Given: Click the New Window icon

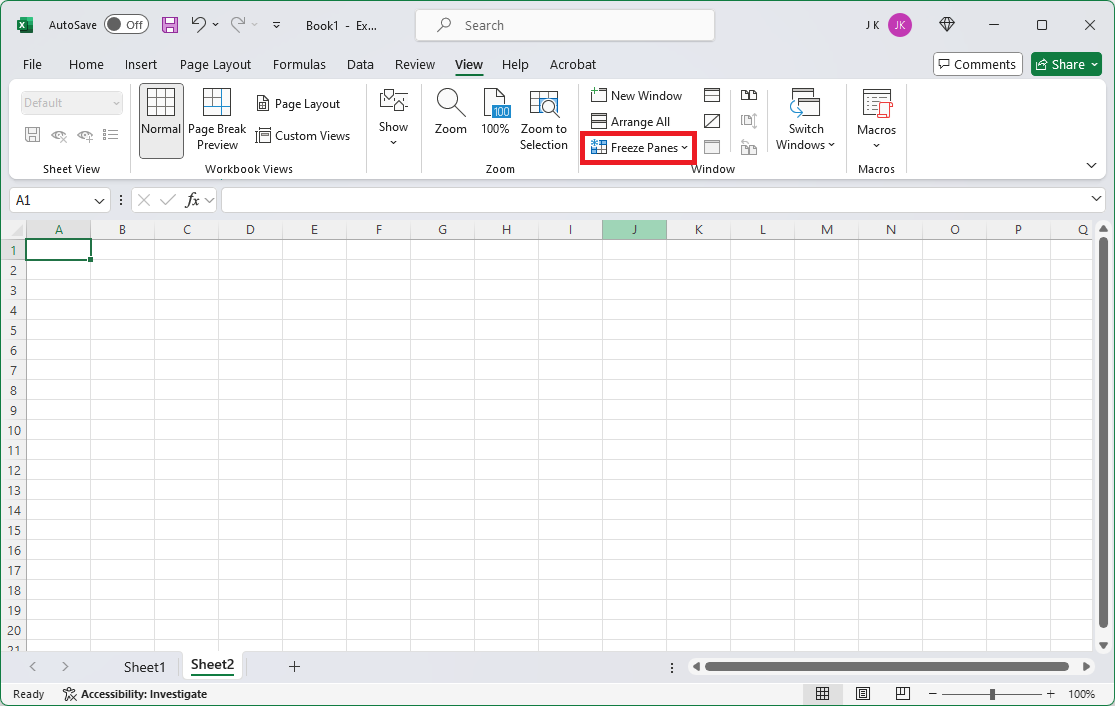Looking at the screenshot, I should click(599, 95).
